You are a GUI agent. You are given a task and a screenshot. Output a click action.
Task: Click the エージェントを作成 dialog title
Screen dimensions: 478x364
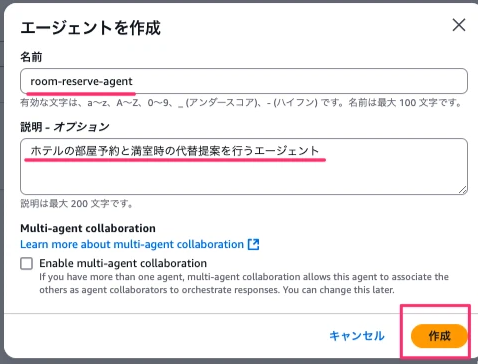tap(91, 28)
